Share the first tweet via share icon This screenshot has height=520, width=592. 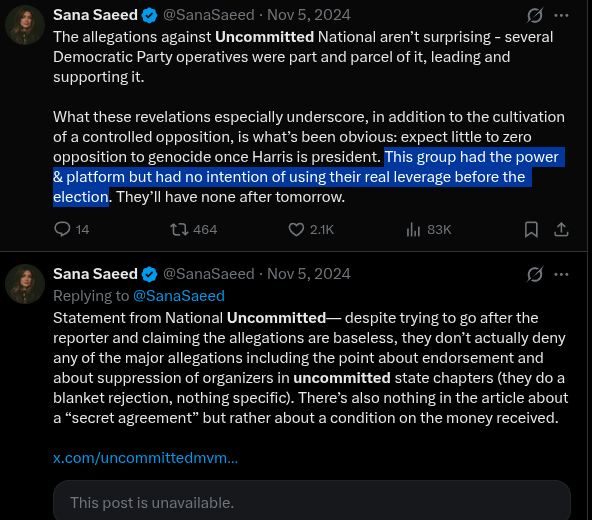click(561, 229)
